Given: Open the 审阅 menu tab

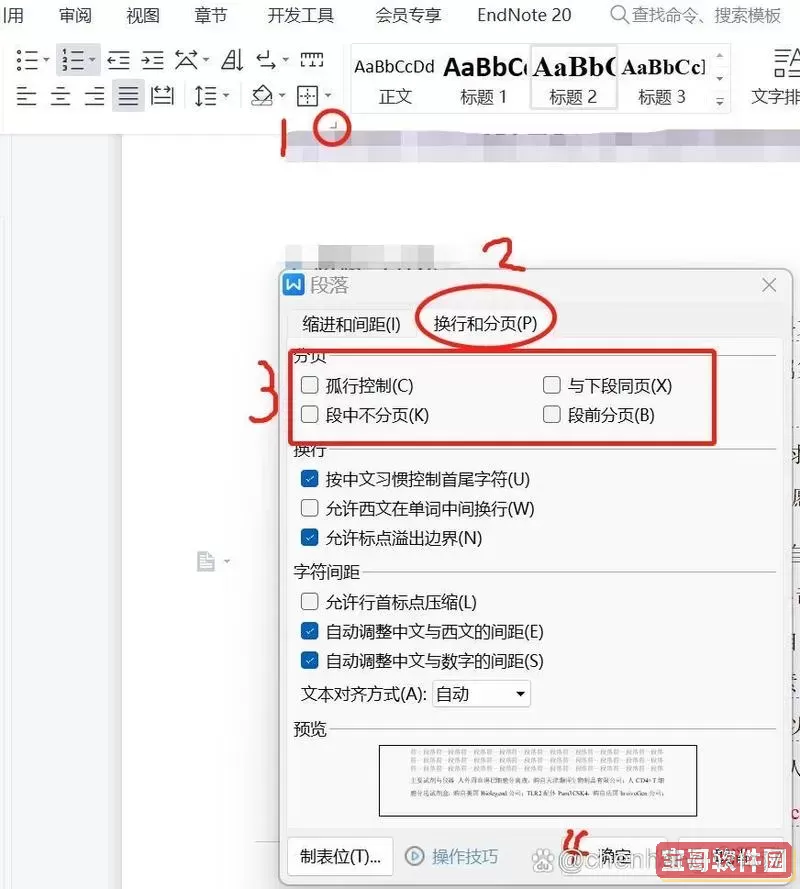Looking at the screenshot, I should tap(75, 15).
